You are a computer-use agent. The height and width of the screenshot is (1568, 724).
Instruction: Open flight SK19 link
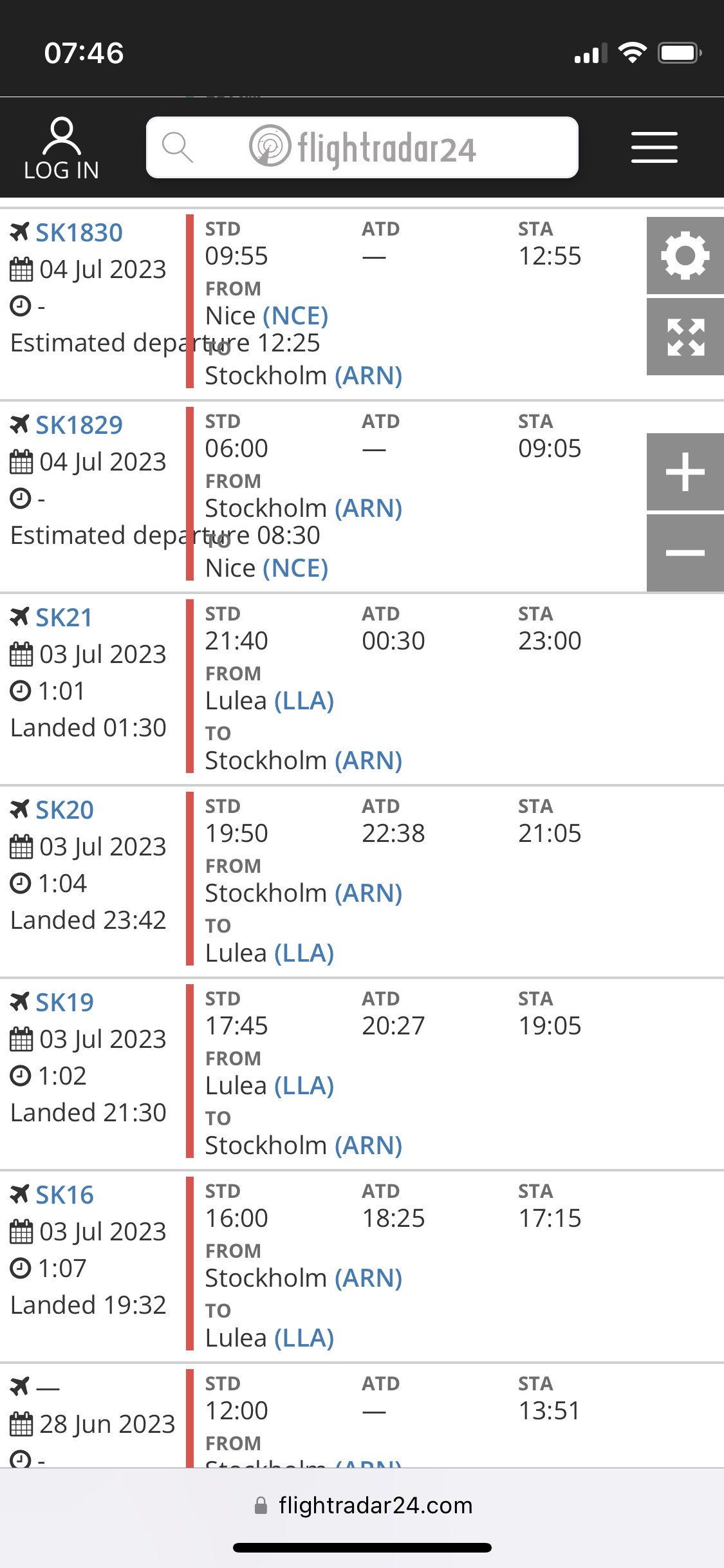coord(64,1002)
